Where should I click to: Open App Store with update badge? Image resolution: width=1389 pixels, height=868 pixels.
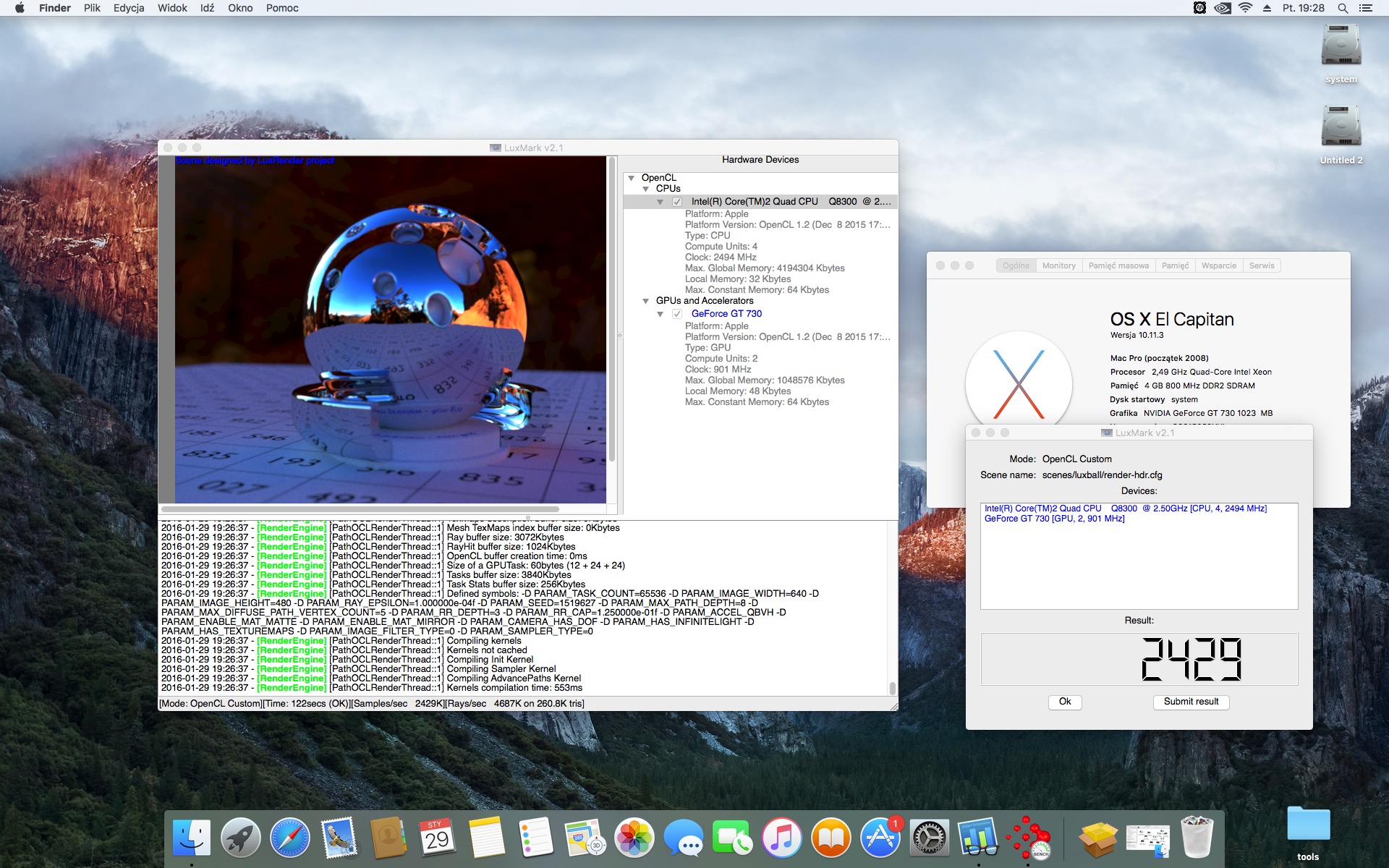point(880,838)
